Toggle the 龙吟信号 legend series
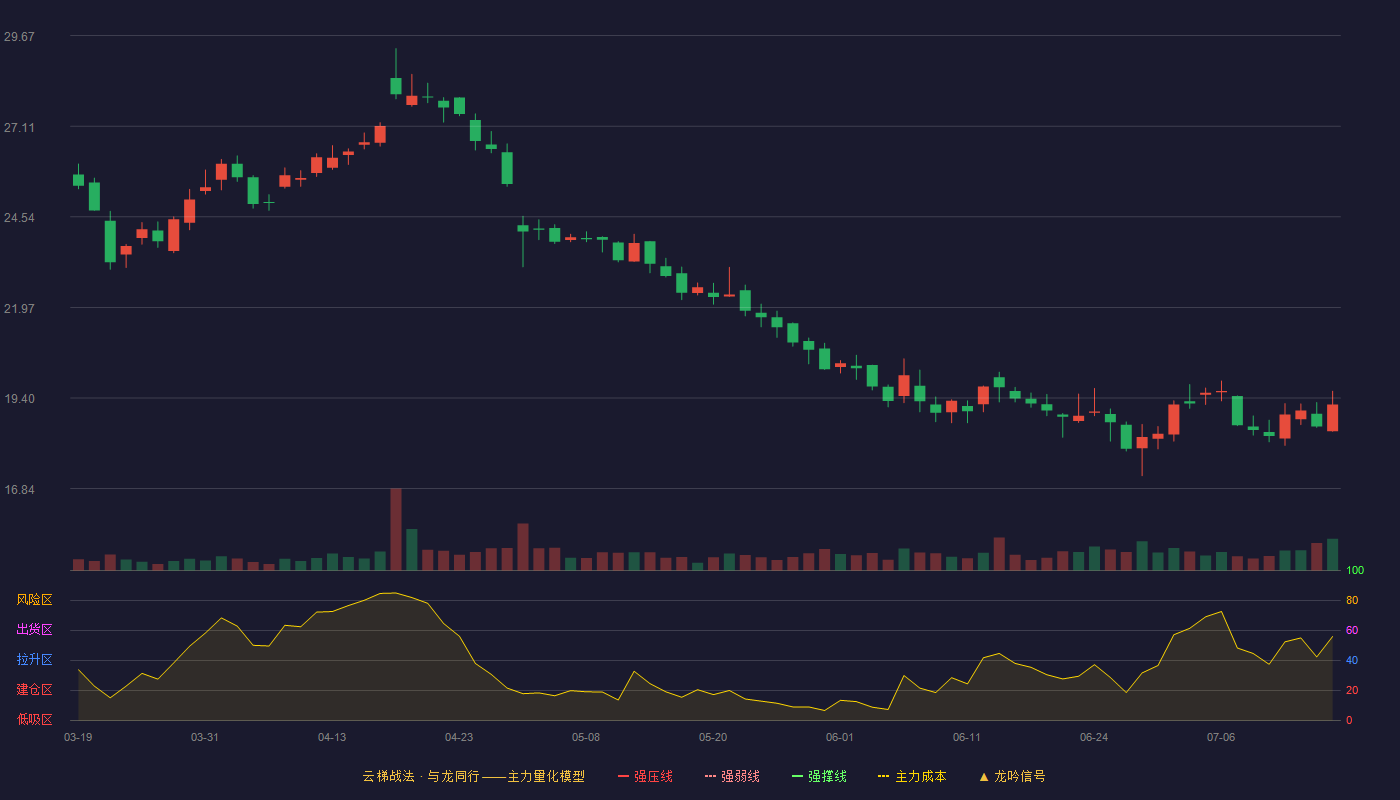The image size is (1400, 800). (x=1012, y=776)
